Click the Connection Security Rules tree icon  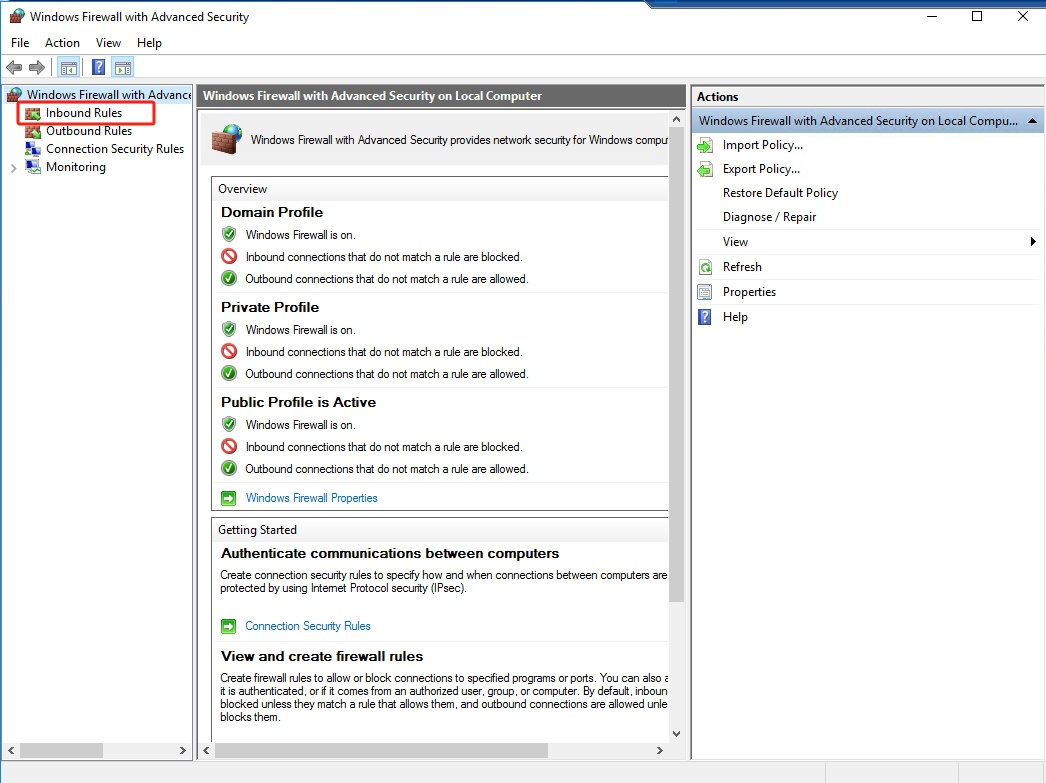click(33, 149)
